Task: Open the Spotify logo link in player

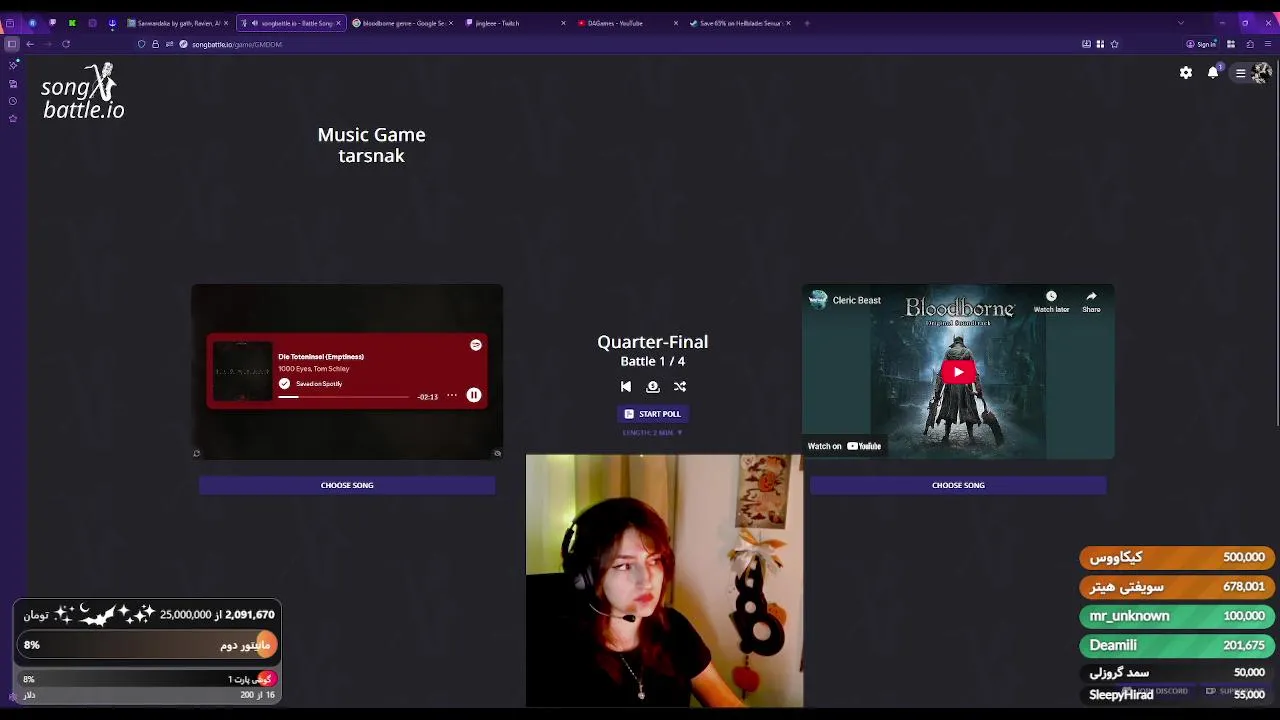Action: tap(476, 345)
